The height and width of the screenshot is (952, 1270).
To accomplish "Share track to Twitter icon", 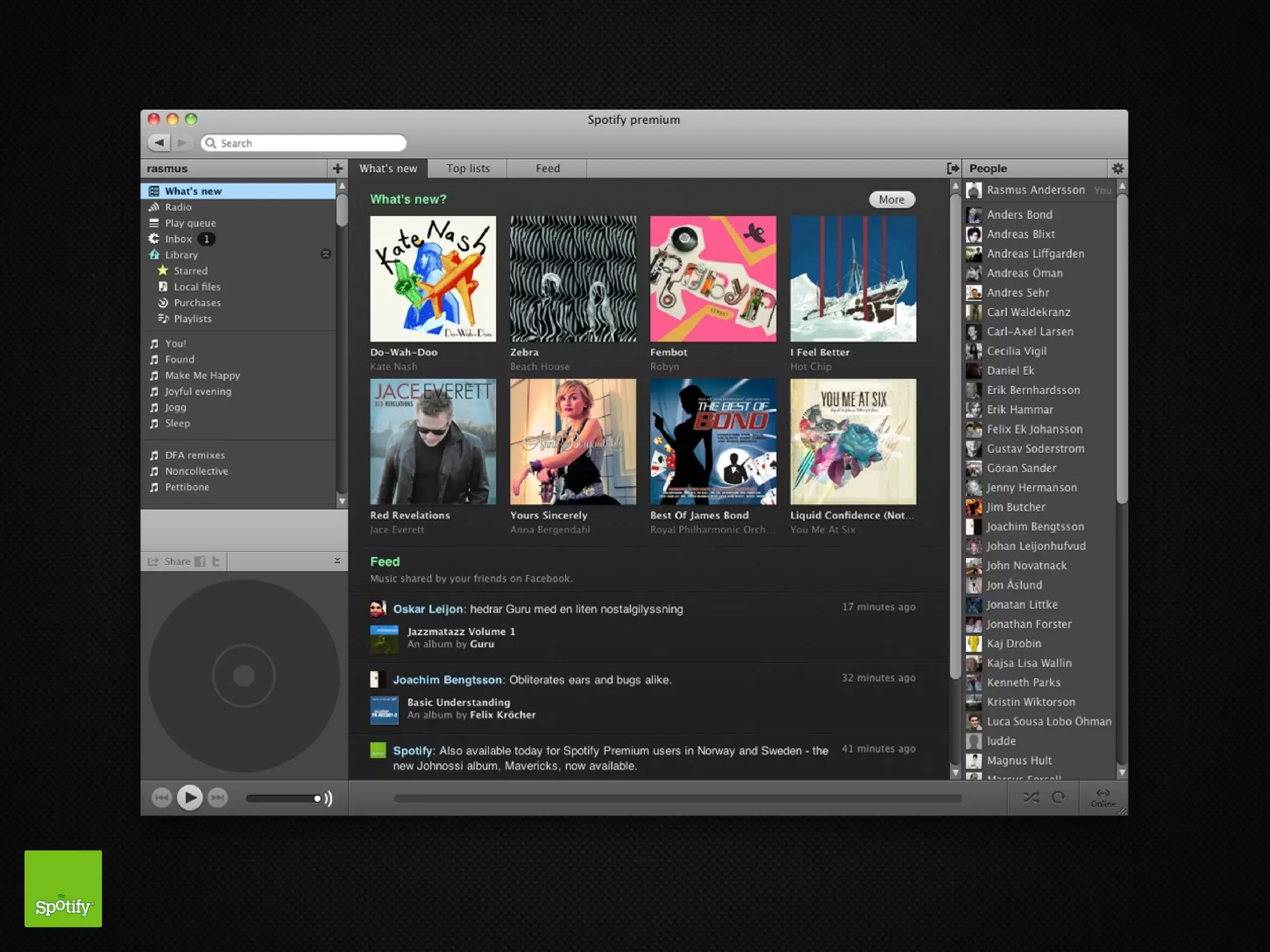I will pos(216,562).
